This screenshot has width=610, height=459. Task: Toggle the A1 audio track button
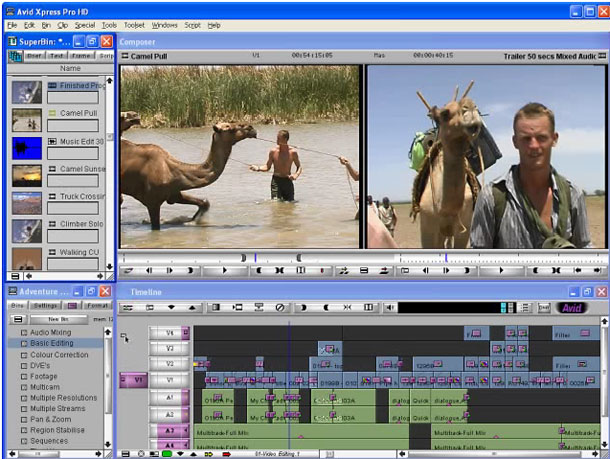[x=170, y=398]
